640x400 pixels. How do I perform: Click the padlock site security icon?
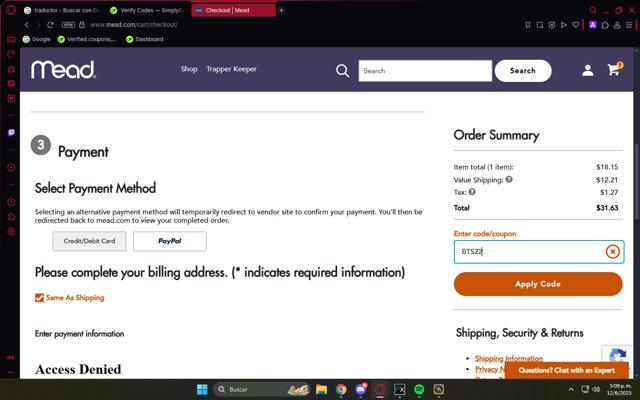[x=82, y=25]
